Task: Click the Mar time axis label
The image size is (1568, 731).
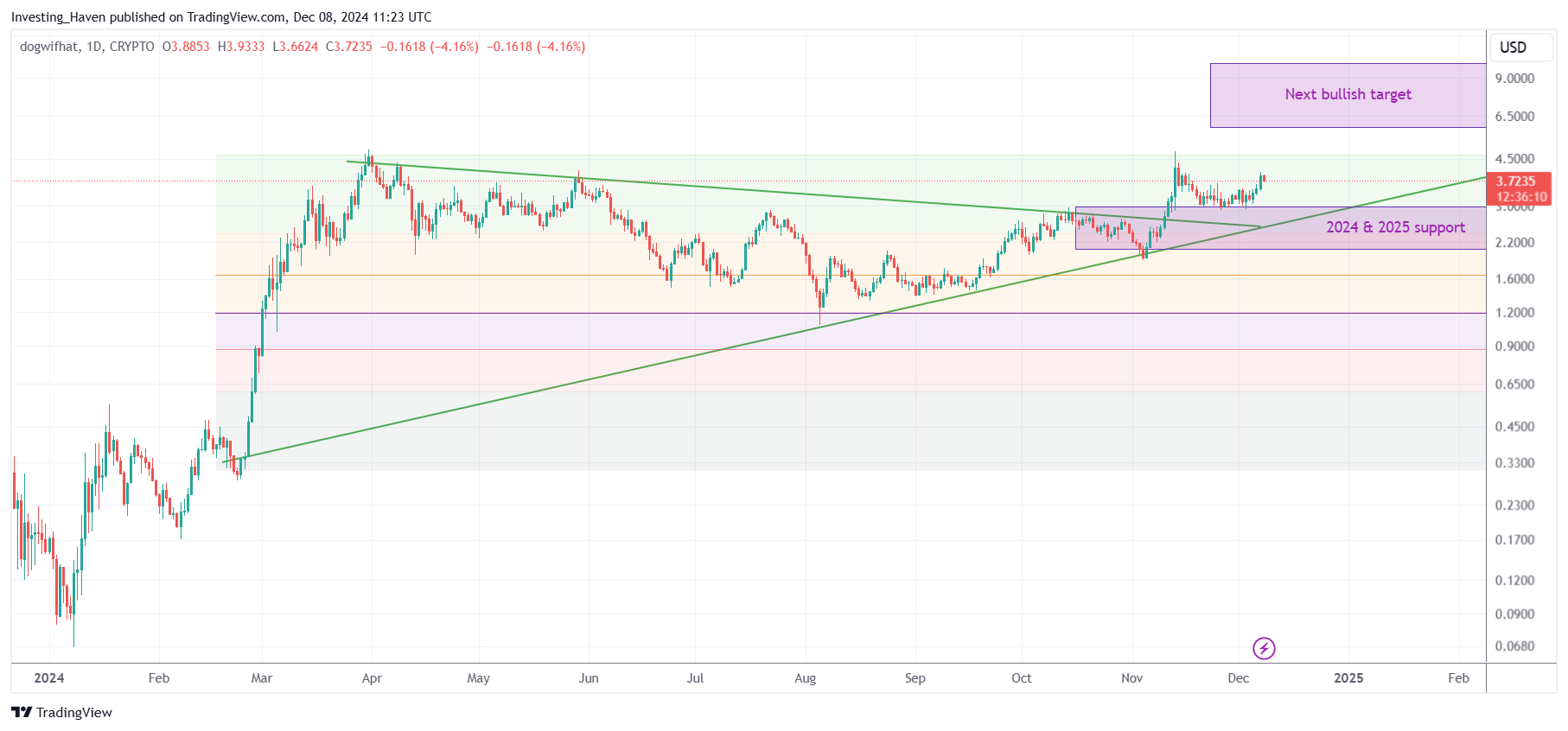Action: coord(262,678)
